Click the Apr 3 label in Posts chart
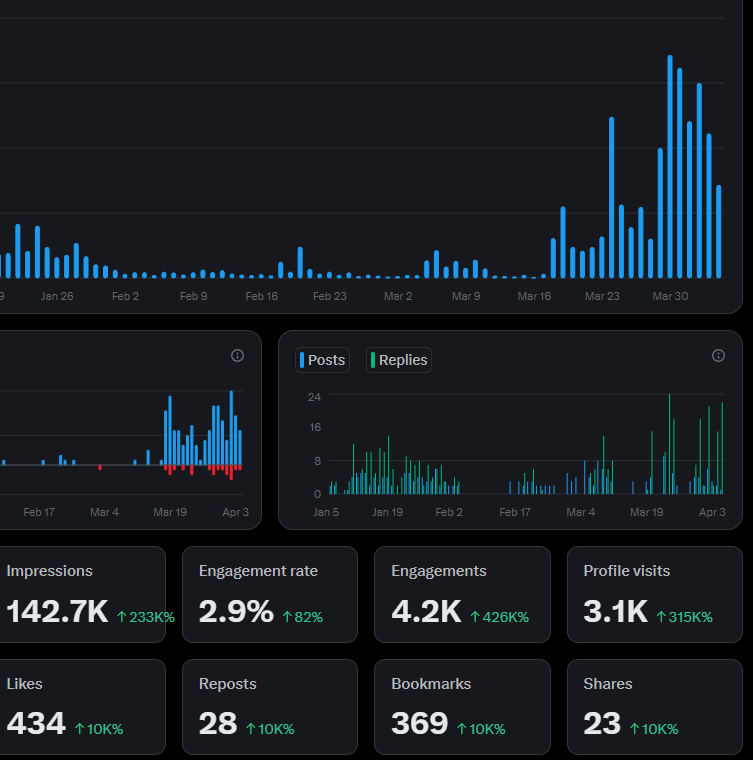This screenshot has height=760, width=753. click(712, 512)
